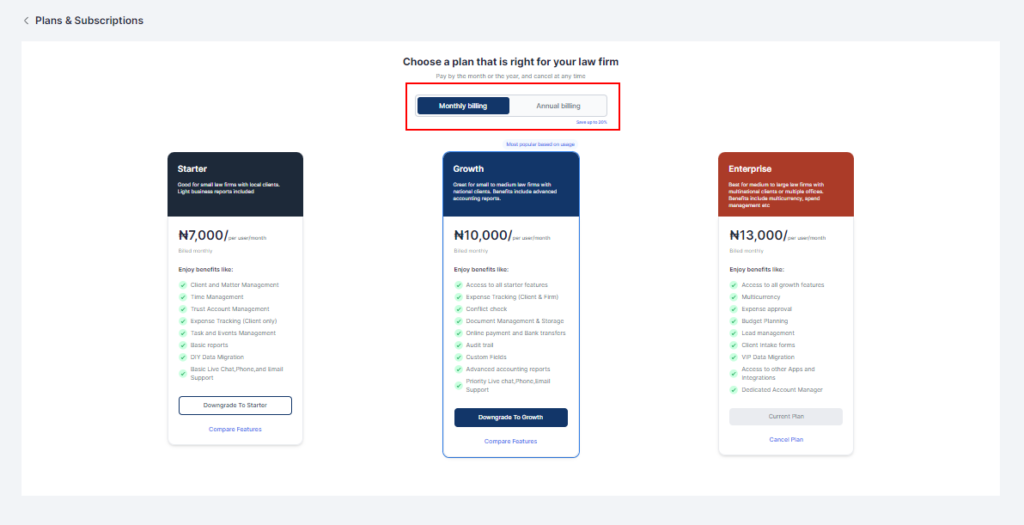
Task: Click the Most popular based on usage badge
Action: point(540,145)
